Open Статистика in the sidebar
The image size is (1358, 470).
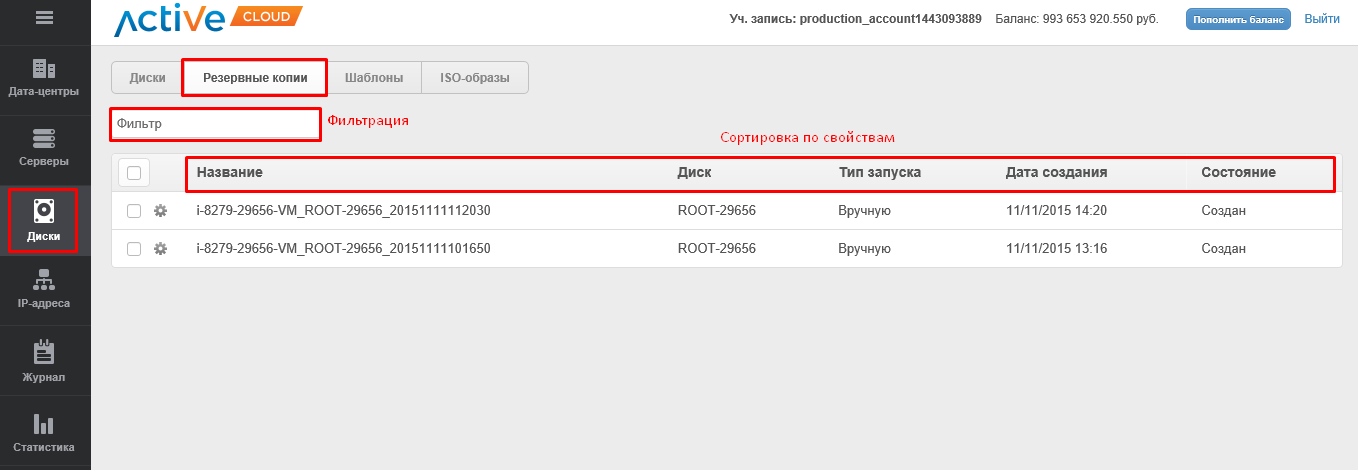point(44,433)
